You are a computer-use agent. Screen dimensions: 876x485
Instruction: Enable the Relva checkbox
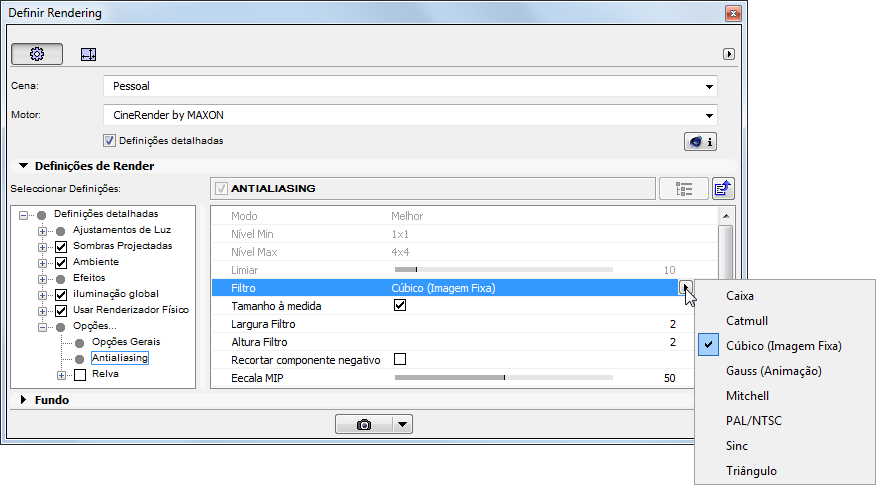[x=80, y=375]
